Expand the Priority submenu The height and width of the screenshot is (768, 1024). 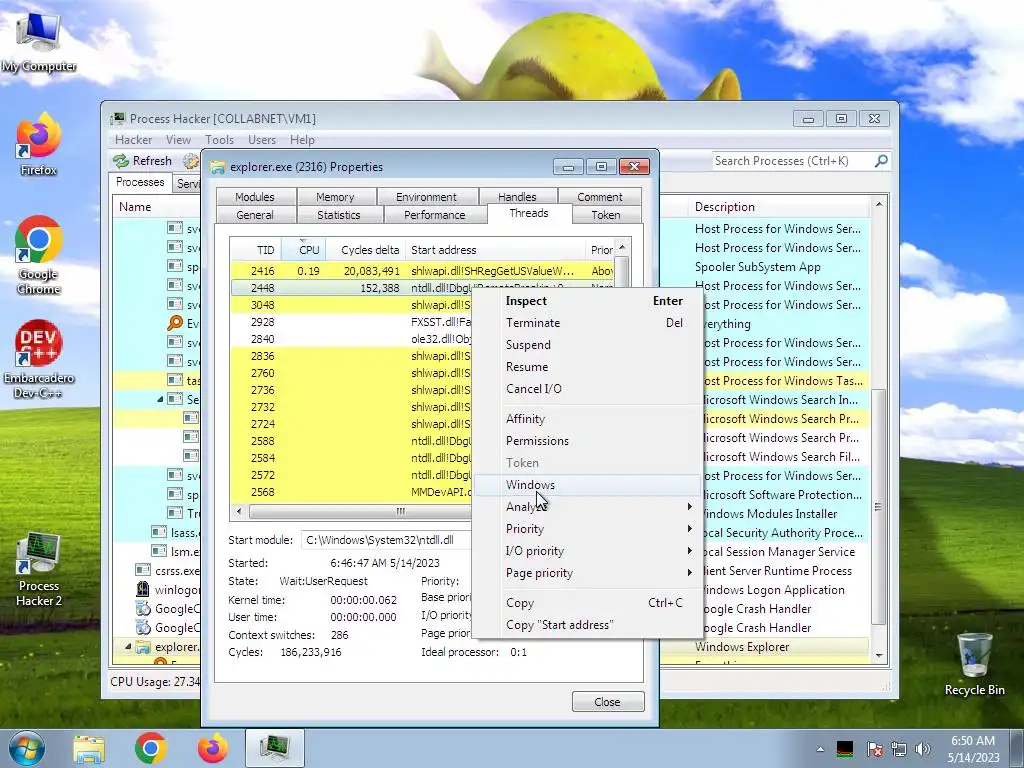point(586,529)
